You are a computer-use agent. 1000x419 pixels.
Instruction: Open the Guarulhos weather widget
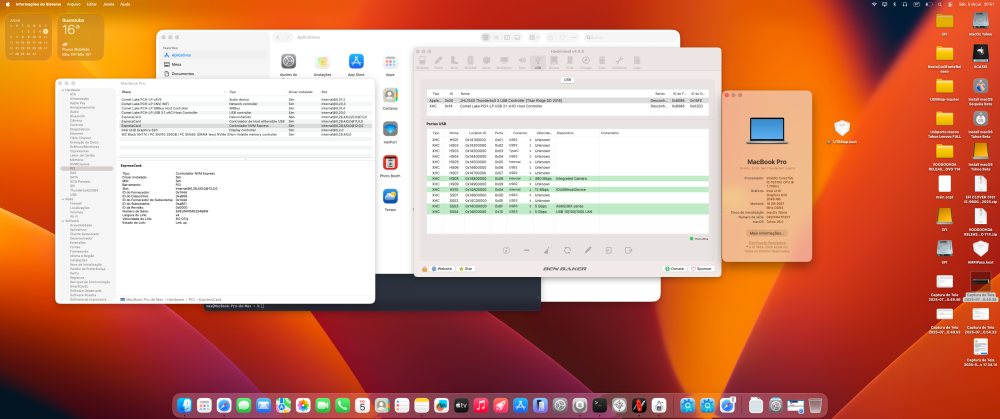point(81,37)
